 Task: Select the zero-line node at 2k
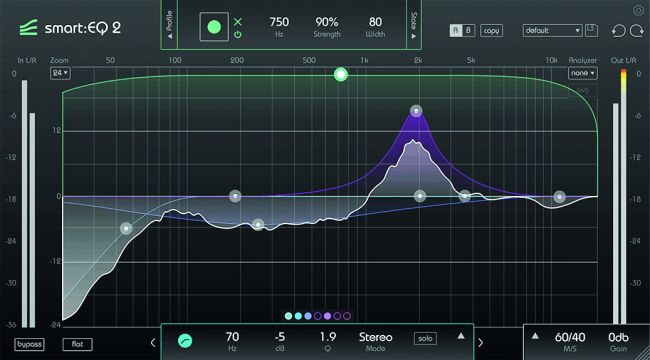point(420,196)
